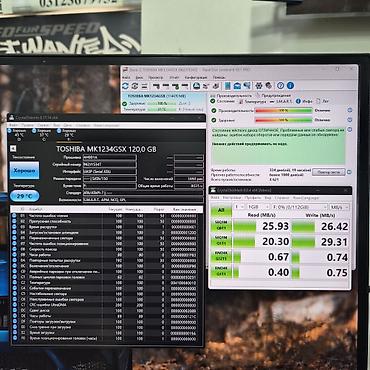The width and height of the screenshot is (370, 370).
Task: Click the 29.31 write speed value
Action: click(334, 242)
